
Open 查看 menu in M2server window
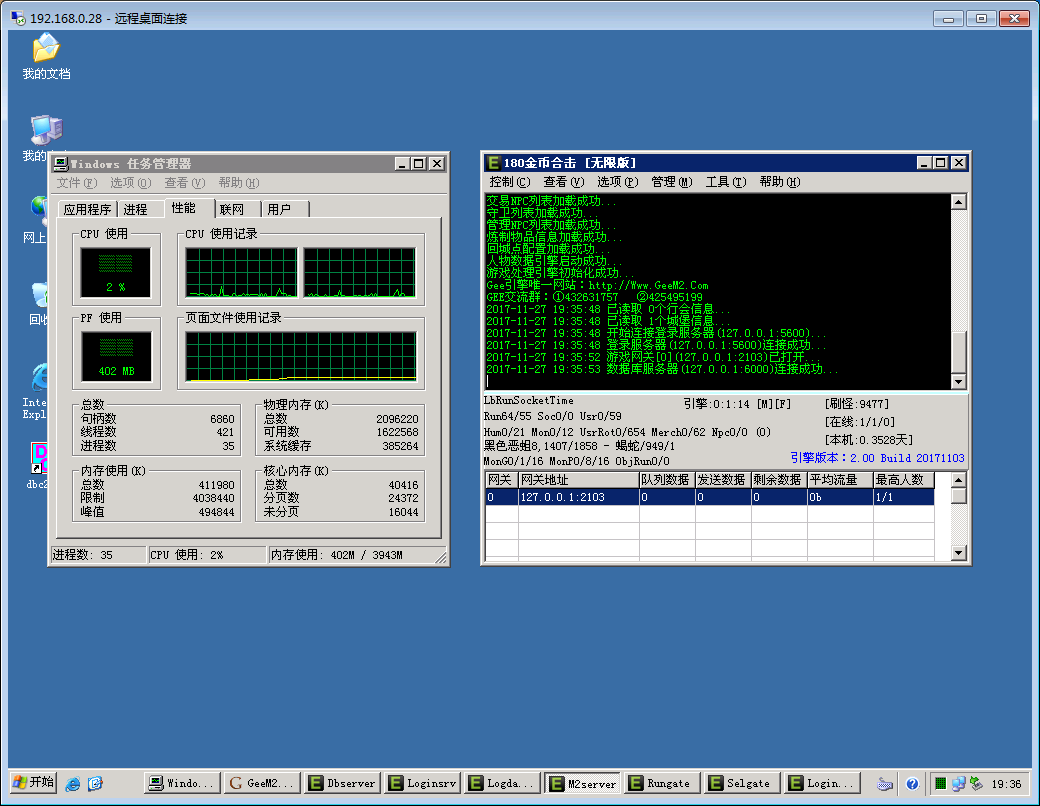(x=564, y=182)
